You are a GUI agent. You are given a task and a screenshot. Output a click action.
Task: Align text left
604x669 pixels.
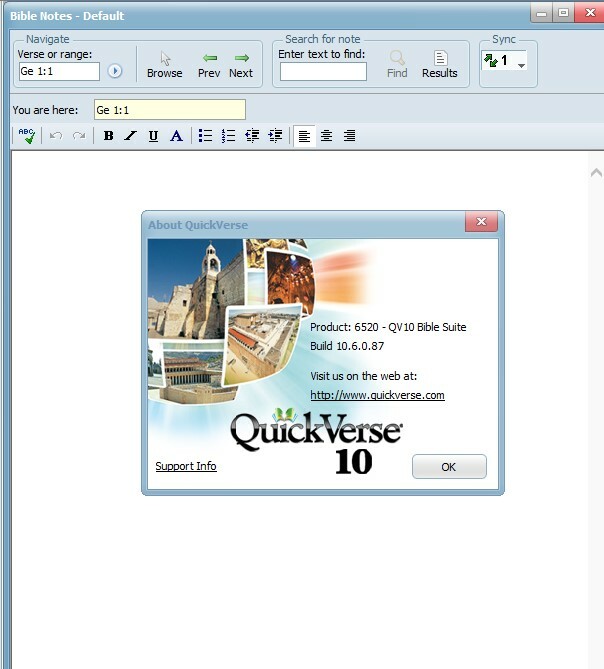pyautogui.click(x=304, y=136)
